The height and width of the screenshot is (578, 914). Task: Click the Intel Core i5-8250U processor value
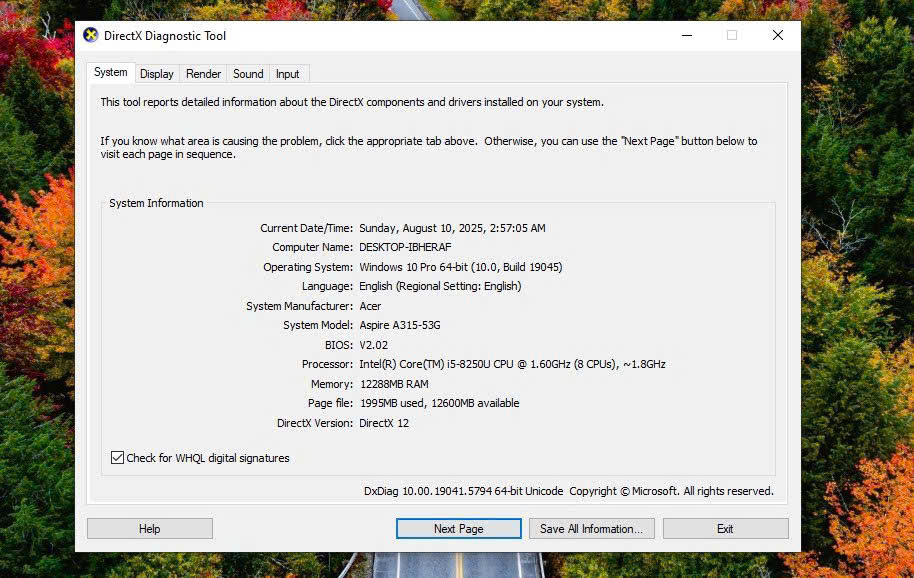(512, 364)
